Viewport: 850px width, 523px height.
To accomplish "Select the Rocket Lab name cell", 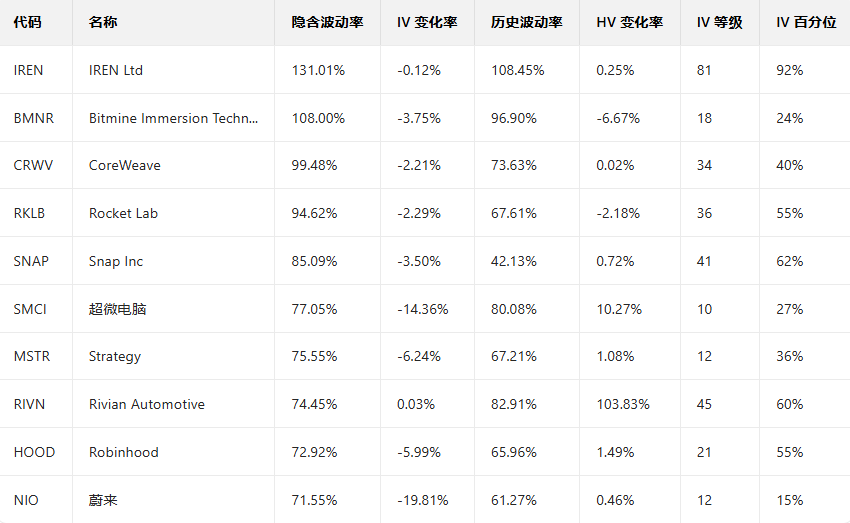I will tap(123, 213).
